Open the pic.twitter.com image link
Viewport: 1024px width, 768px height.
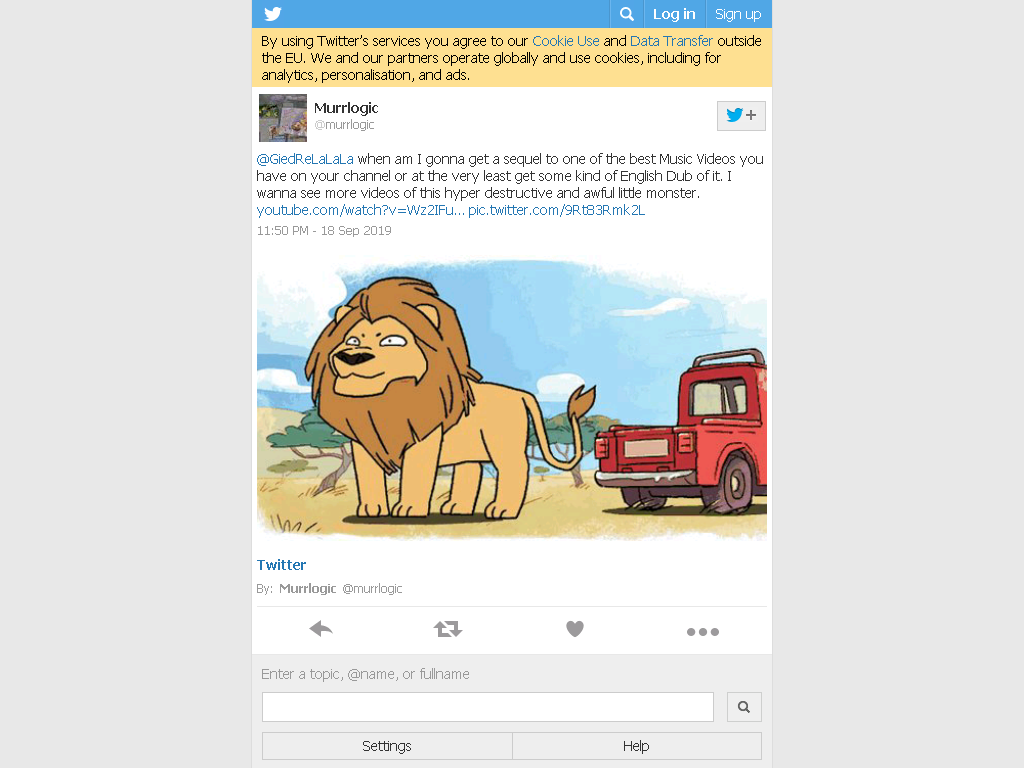coord(556,210)
